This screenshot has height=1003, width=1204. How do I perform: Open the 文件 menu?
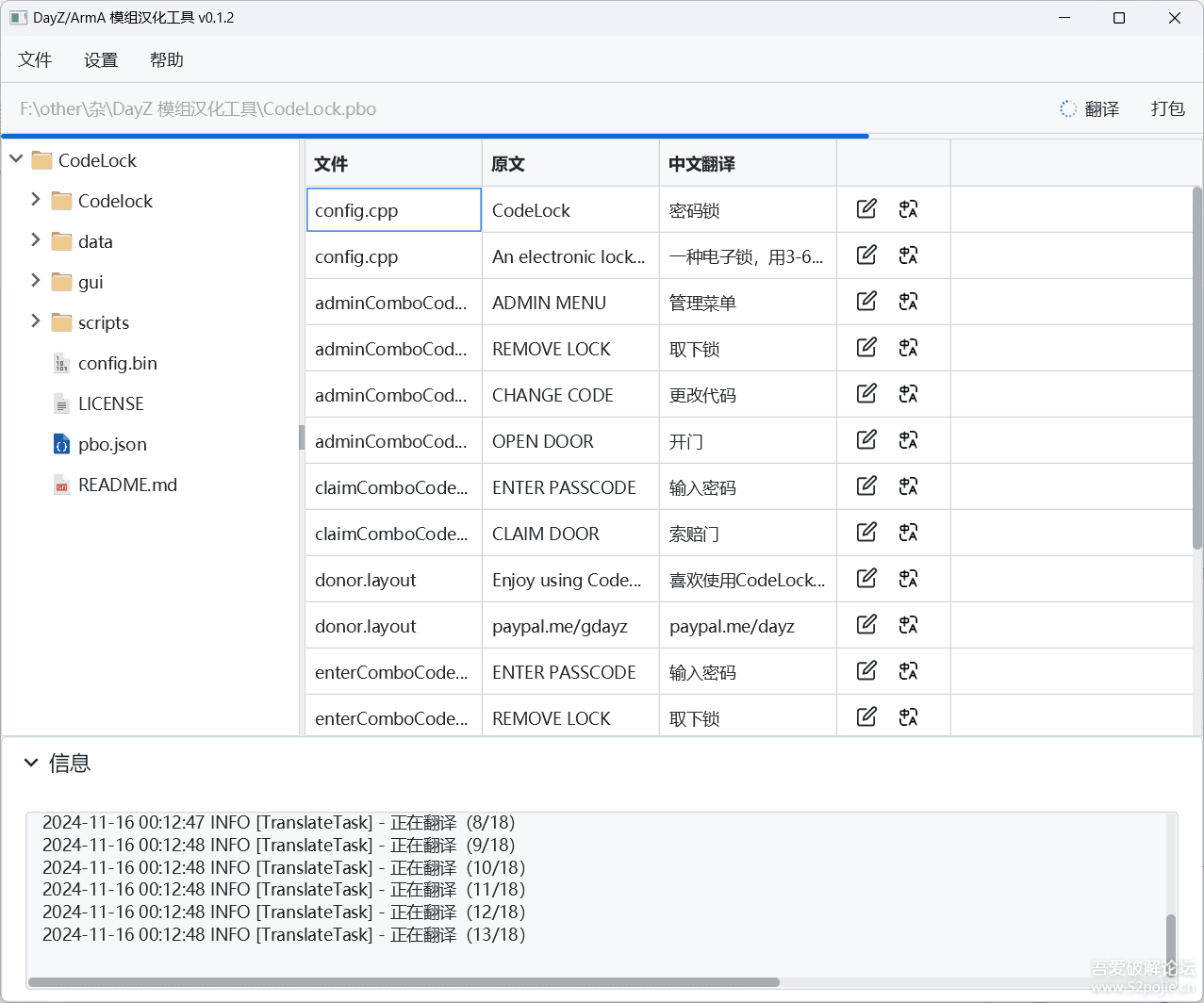[35, 60]
